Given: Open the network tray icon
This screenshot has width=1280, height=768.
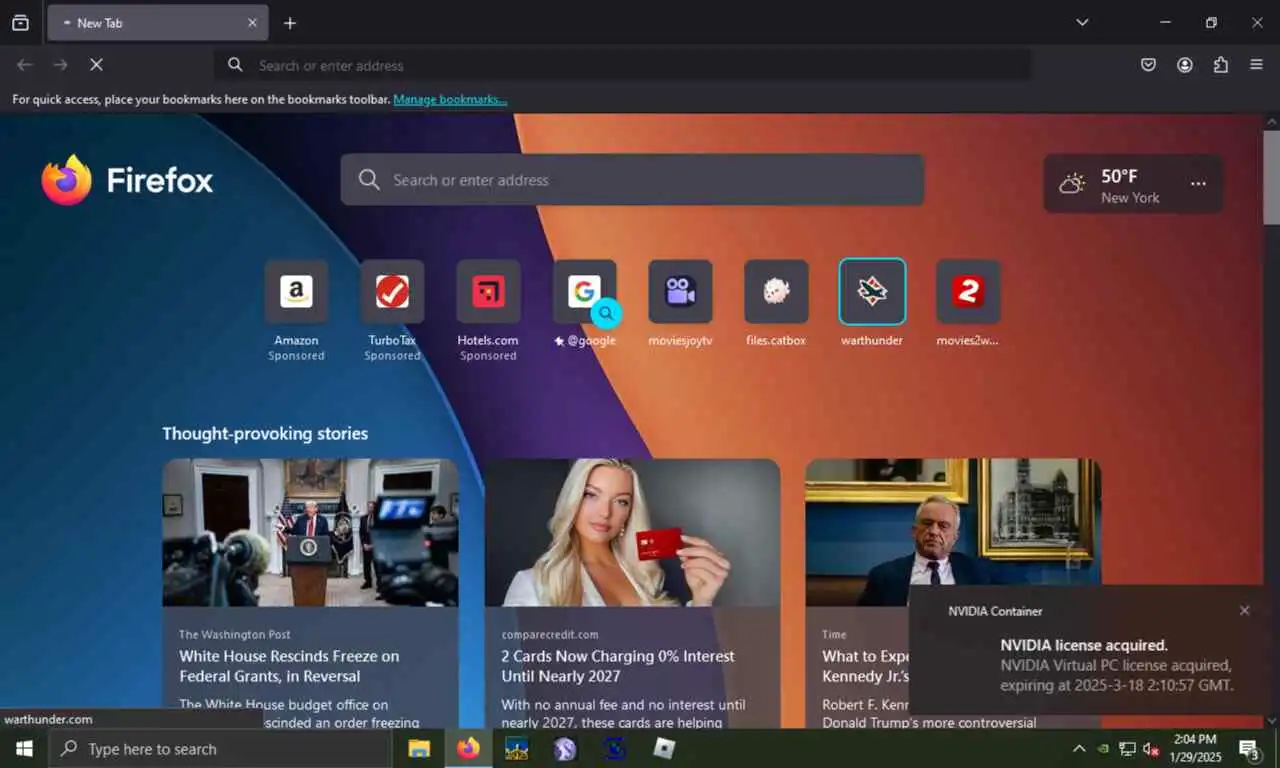Looking at the screenshot, I should point(1127,748).
